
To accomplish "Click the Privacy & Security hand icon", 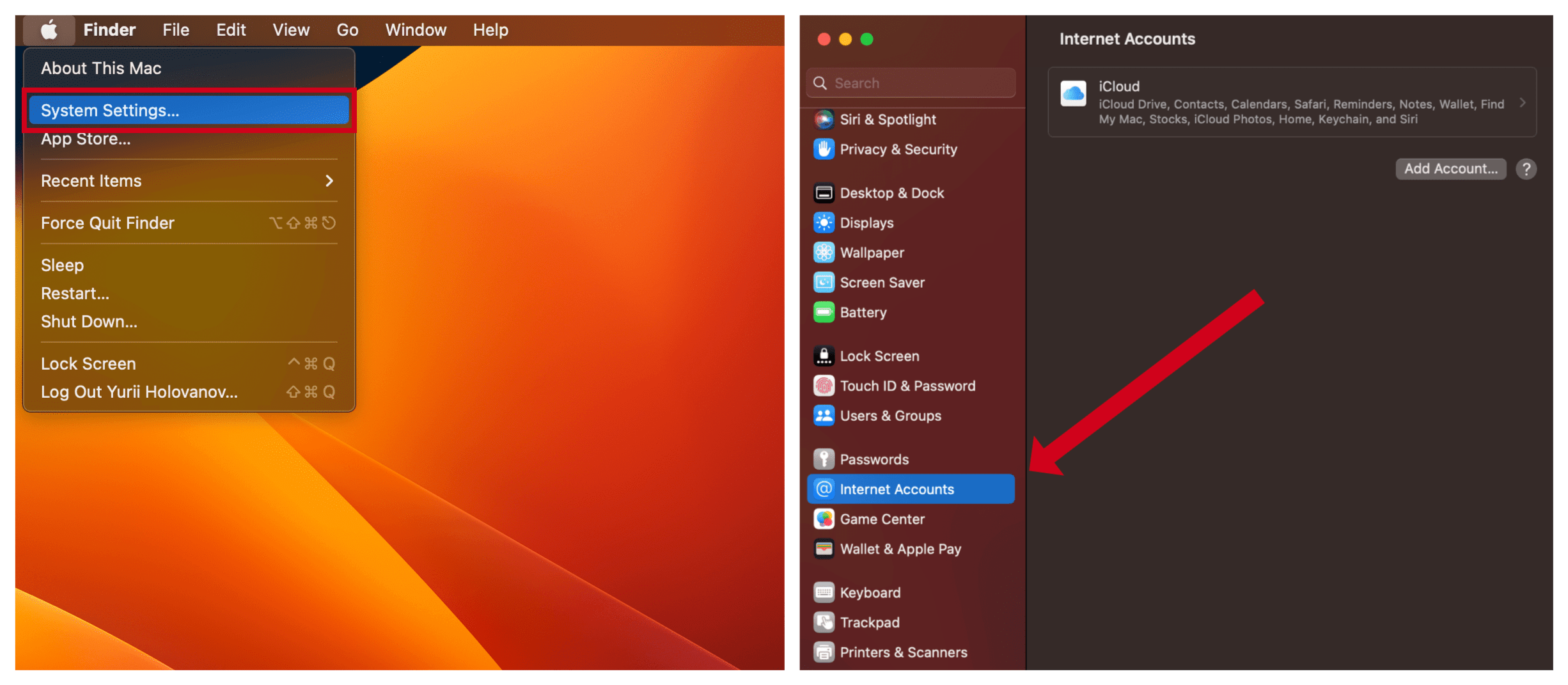I will click(x=824, y=149).
